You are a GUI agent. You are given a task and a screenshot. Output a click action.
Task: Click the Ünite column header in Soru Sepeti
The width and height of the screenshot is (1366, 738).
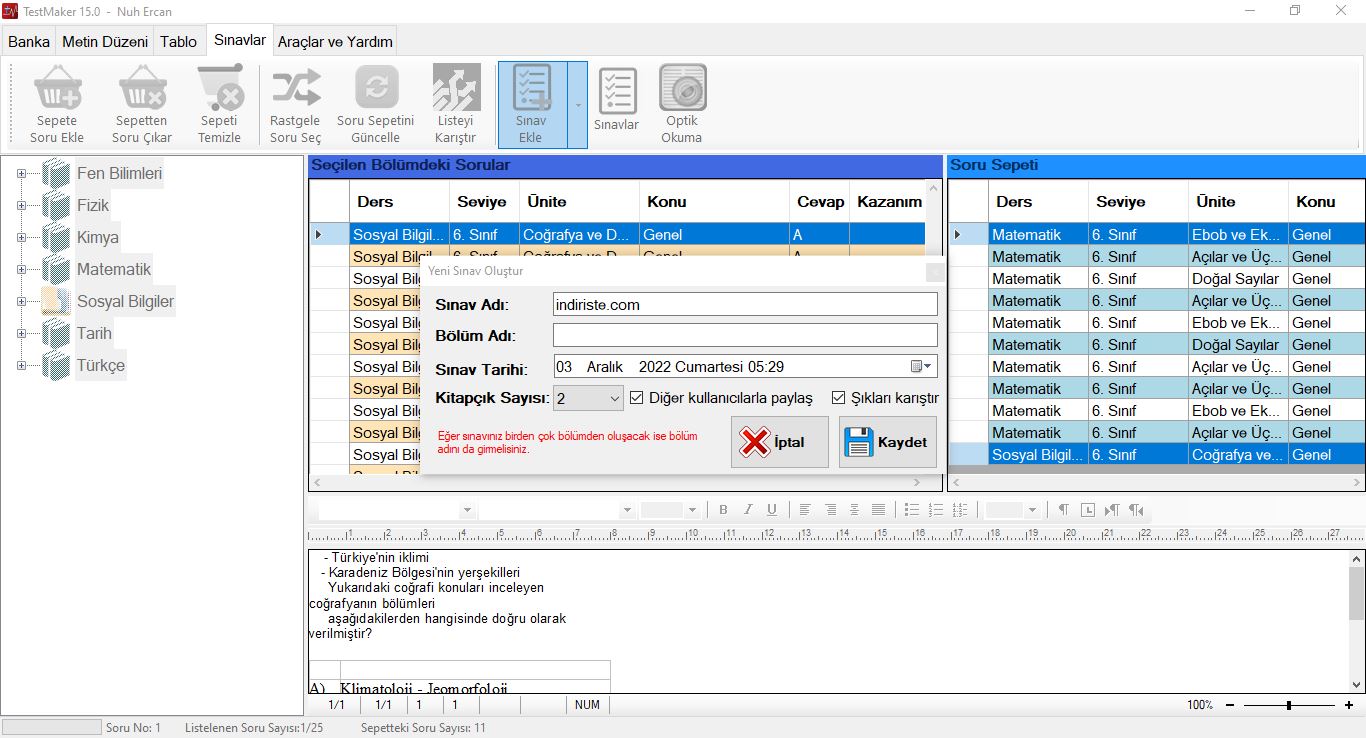(1238, 201)
